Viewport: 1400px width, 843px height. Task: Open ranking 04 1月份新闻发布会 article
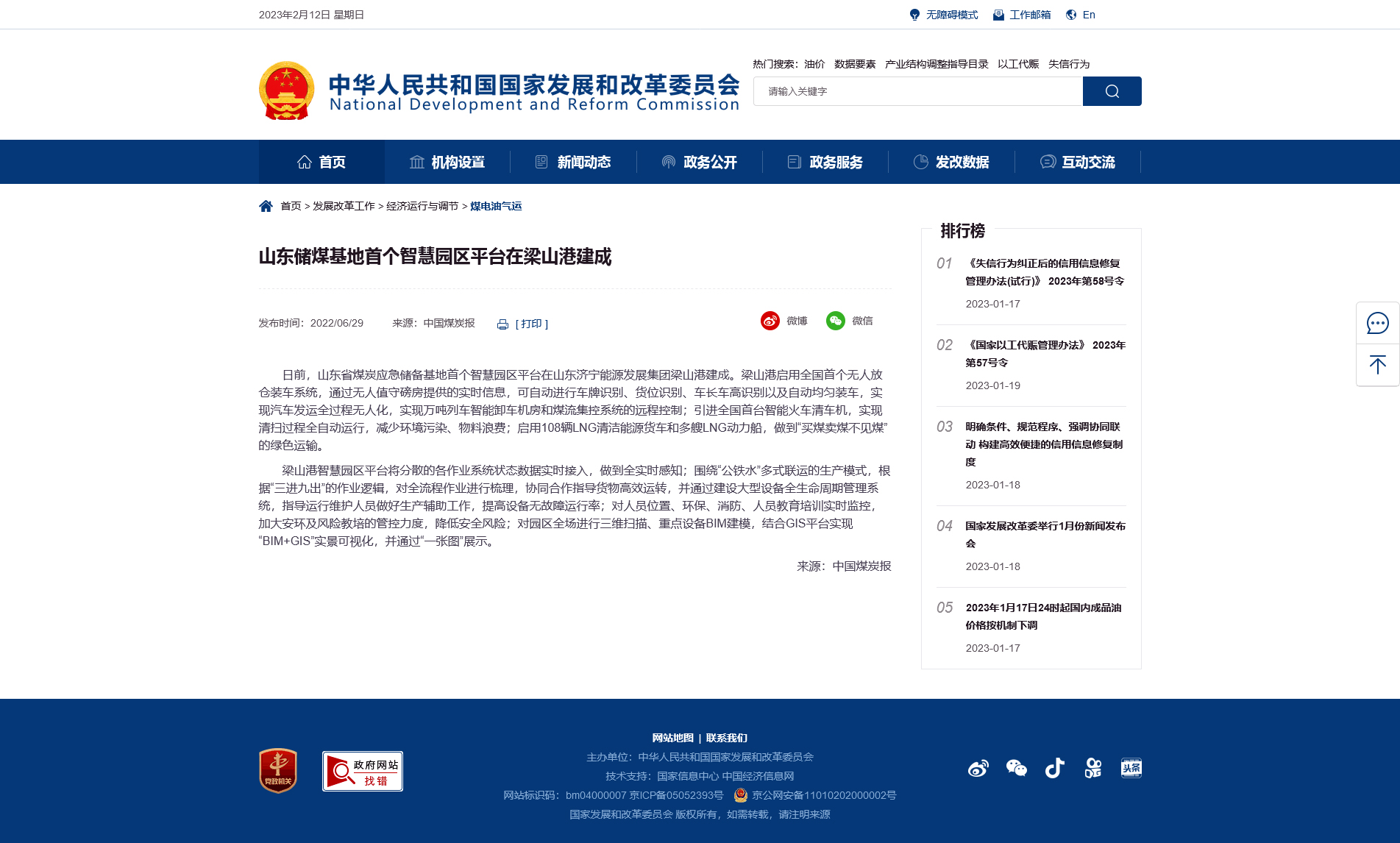click(x=1045, y=535)
